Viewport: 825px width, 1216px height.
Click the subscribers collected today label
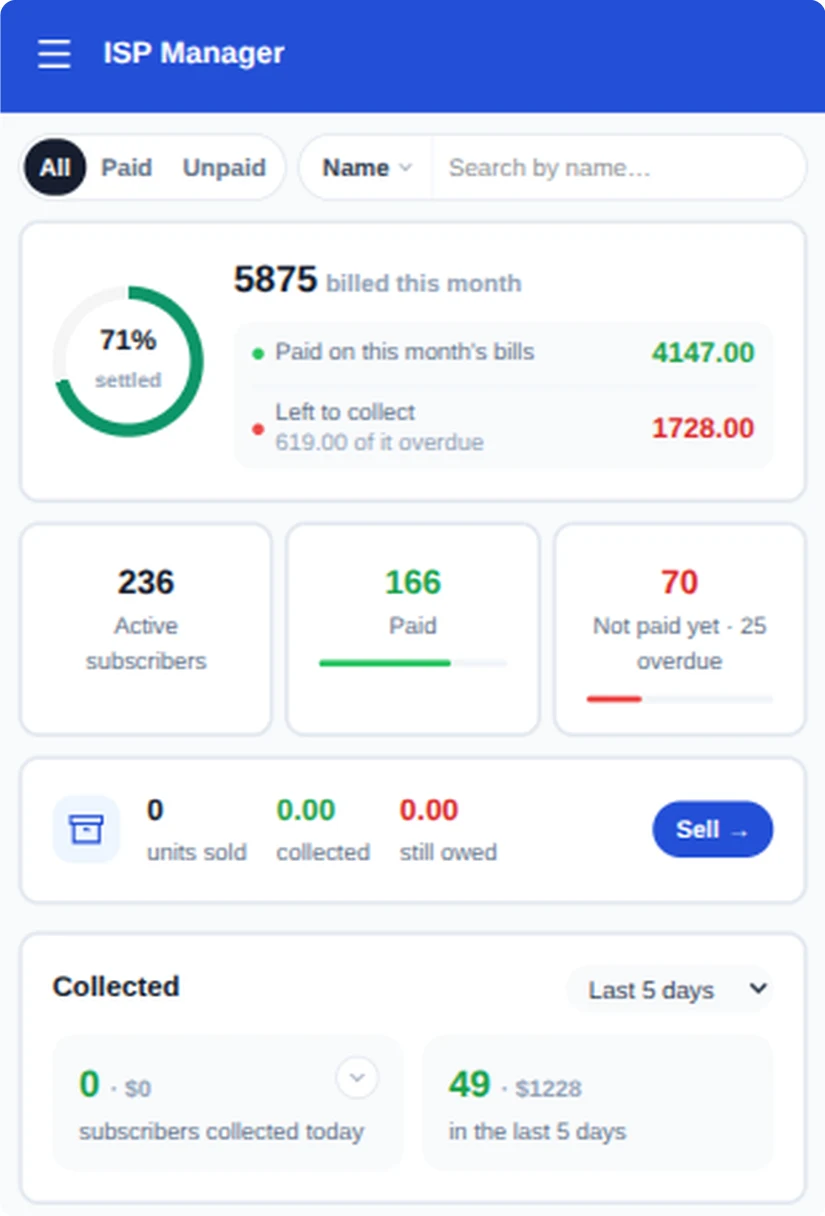[221, 1132]
